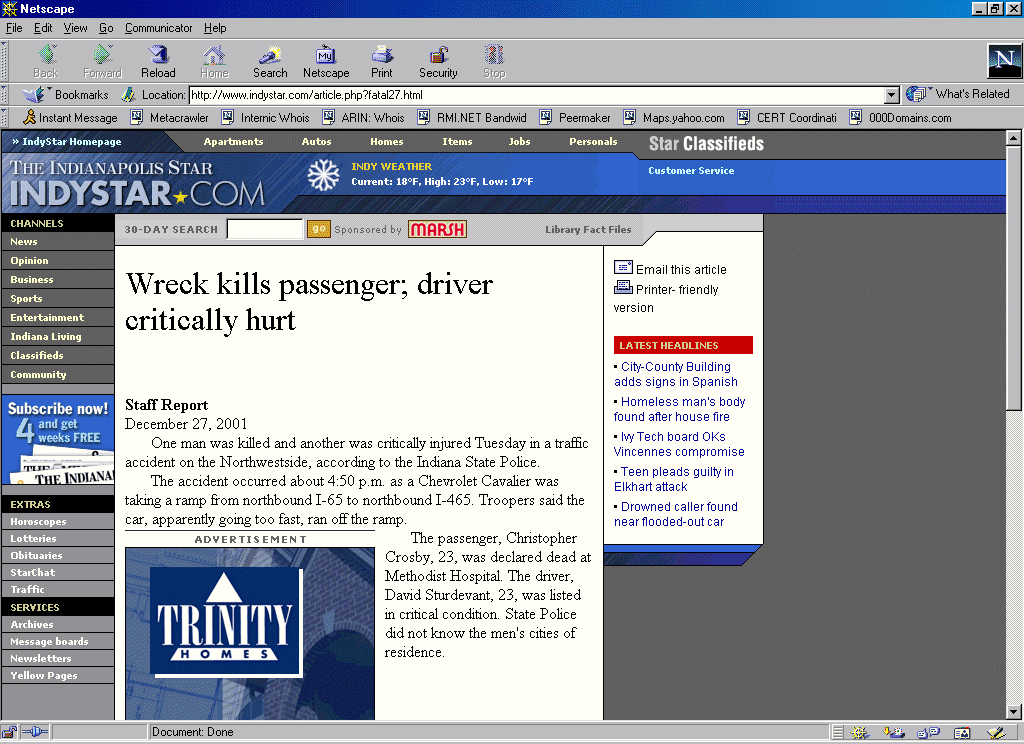The width and height of the screenshot is (1024, 744).
Task: Open Metacrawler bookmark
Action: [169, 118]
